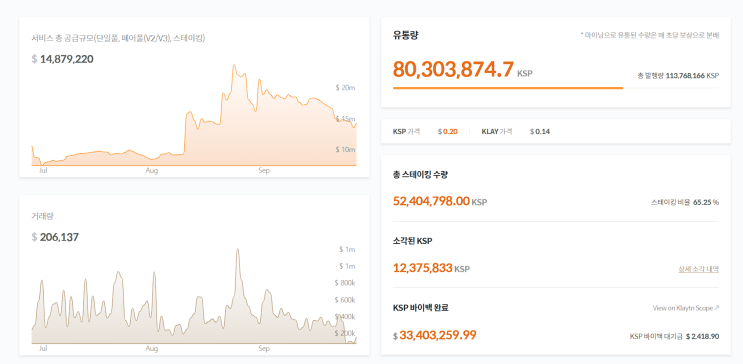The image size is (743, 364).
Task: Click $ 10m axis label on supply chart
Action: click(x=345, y=150)
